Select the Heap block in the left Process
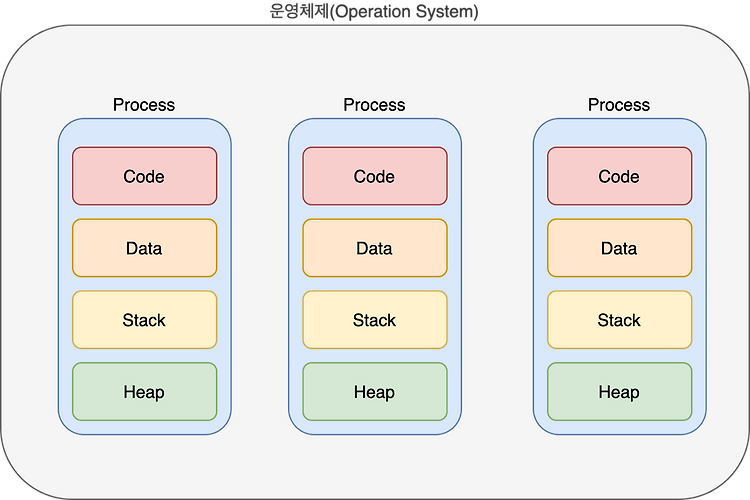 tap(144, 391)
